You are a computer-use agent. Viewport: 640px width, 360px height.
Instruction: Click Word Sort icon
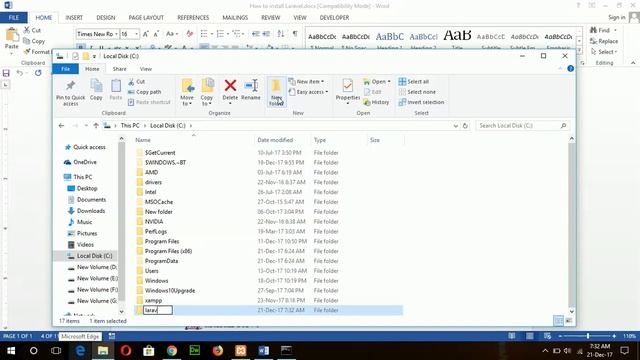(x=281, y=34)
